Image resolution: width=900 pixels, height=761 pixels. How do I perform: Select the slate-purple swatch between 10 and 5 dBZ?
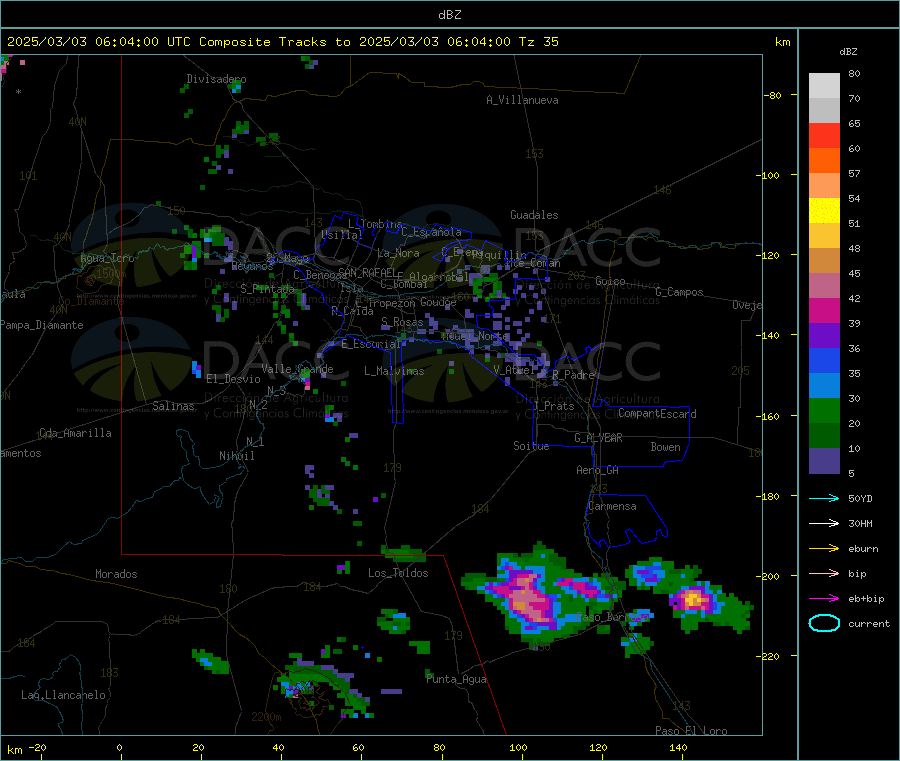824,461
